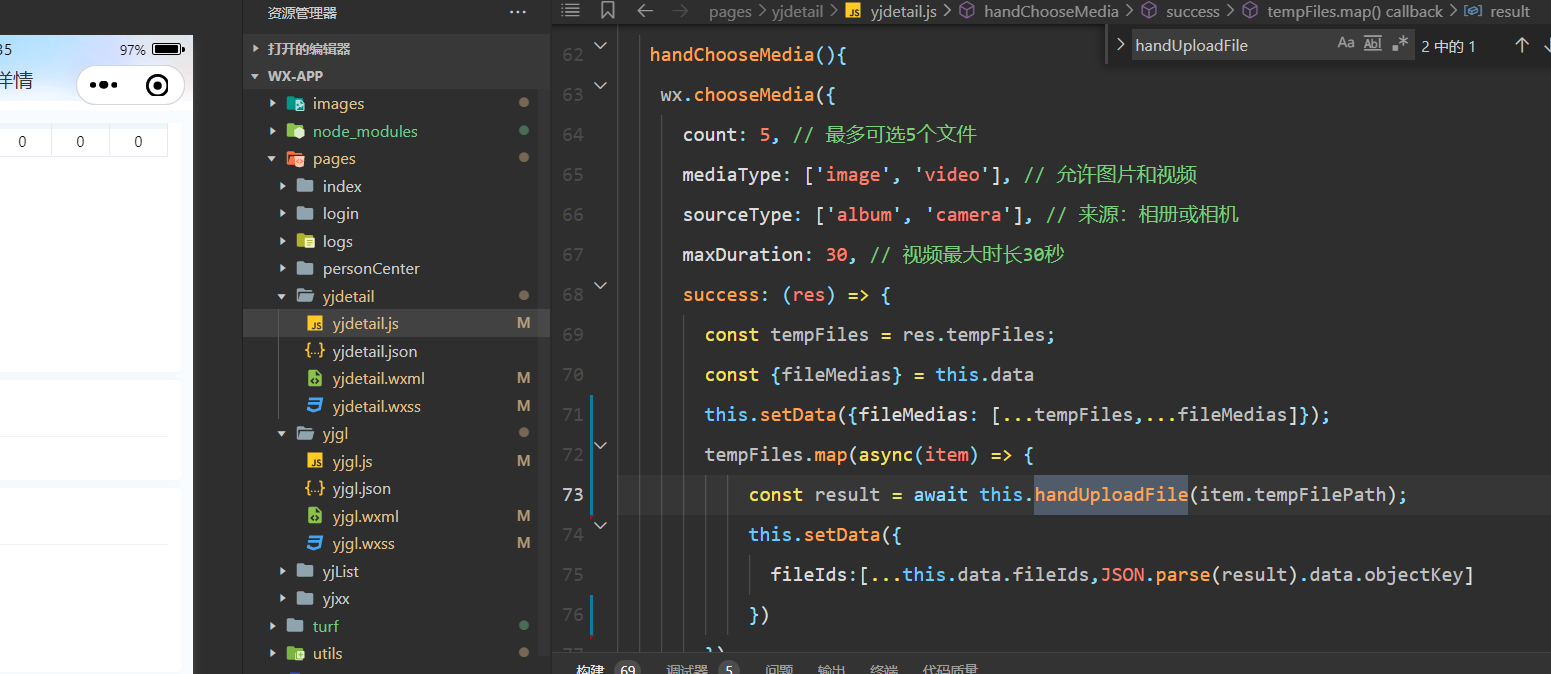The width and height of the screenshot is (1551, 674).
Task: Click the 资源管理器 panel title
Action: click(302, 13)
